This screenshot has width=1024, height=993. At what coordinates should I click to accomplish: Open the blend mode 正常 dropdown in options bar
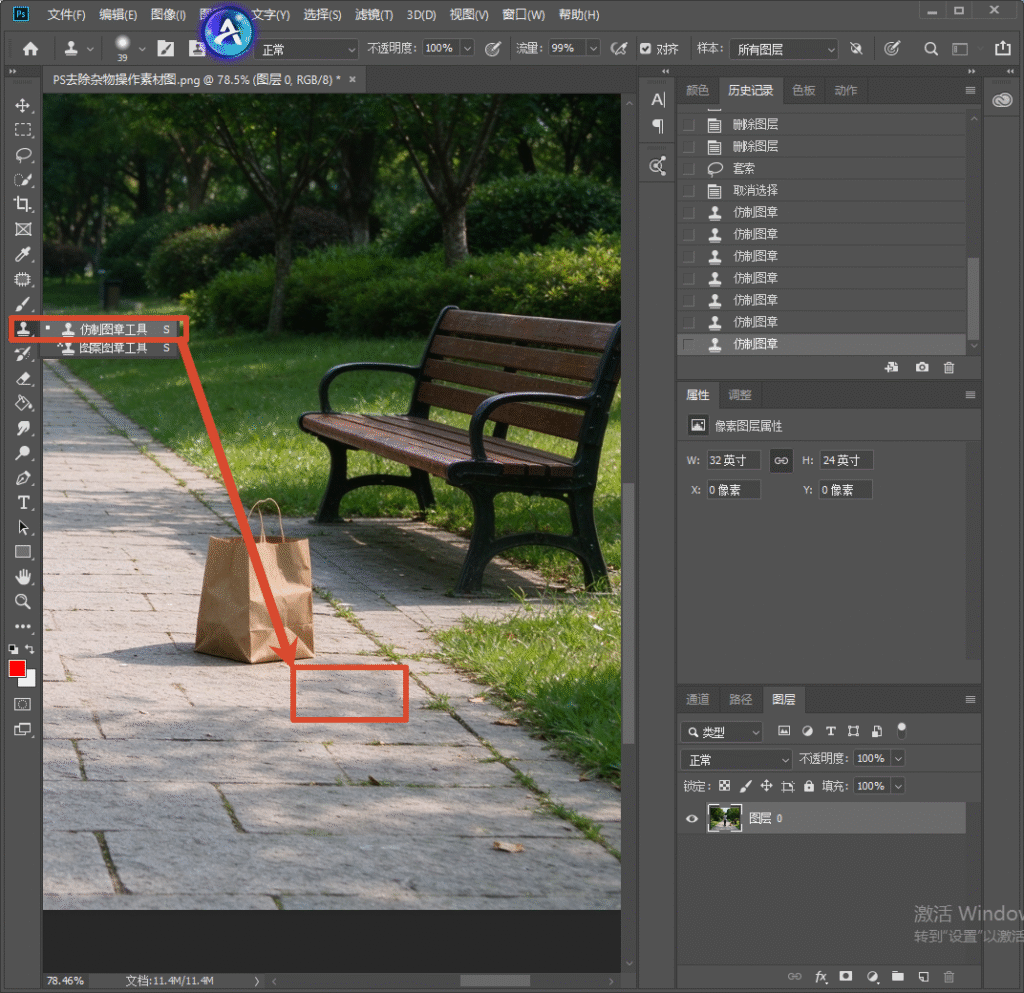tap(308, 50)
